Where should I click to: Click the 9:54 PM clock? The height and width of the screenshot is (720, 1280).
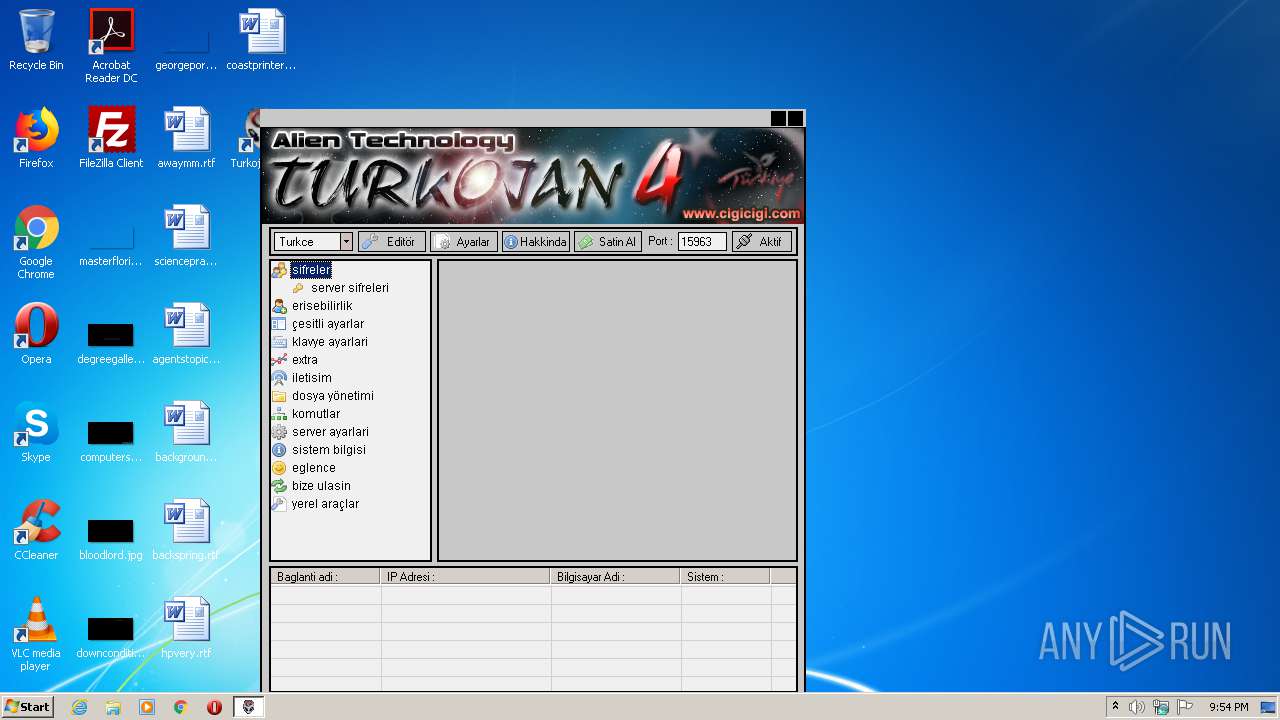point(1228,707)
